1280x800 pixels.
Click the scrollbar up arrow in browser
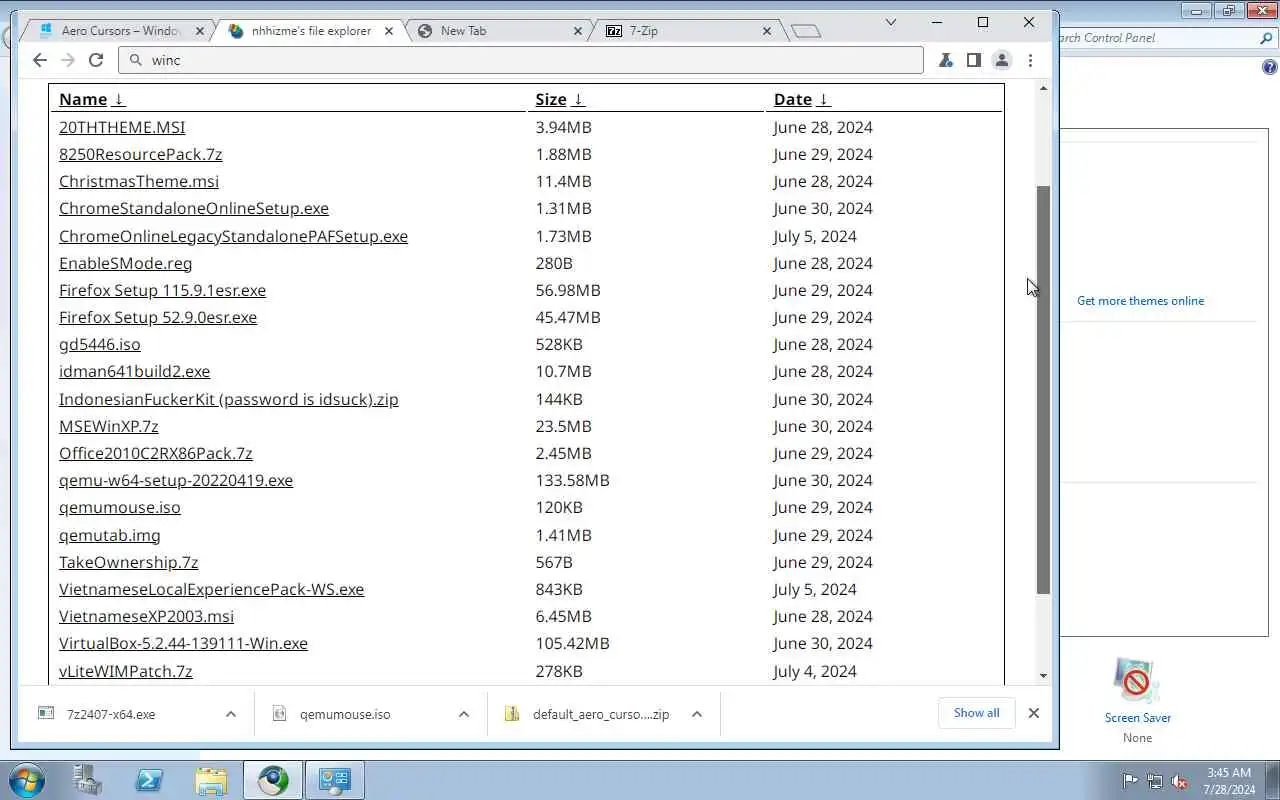point(1043,89)
